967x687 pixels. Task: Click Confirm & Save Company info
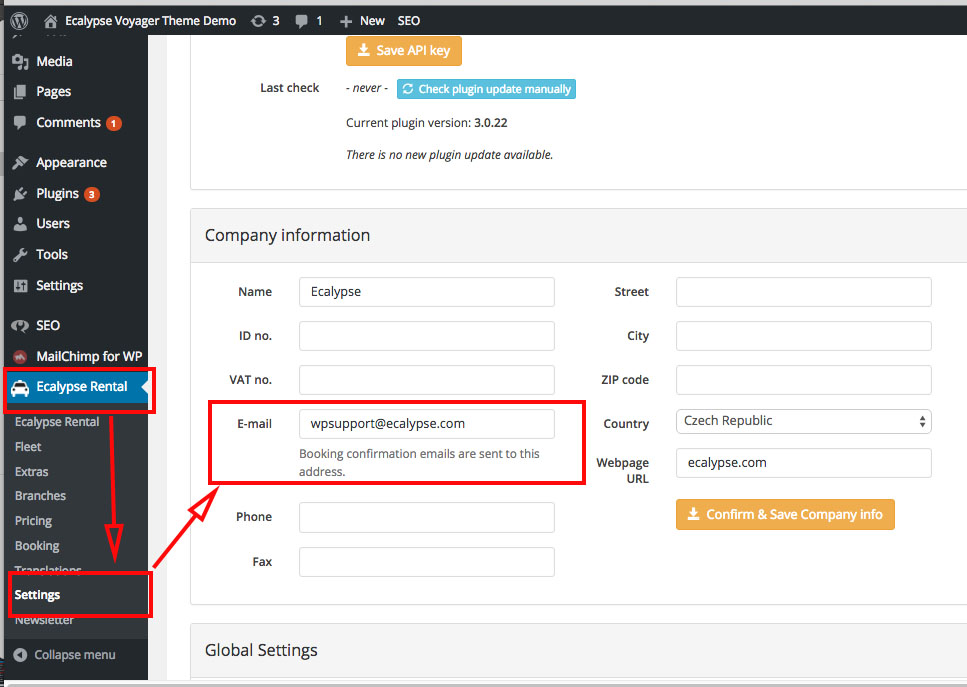(x=785, y=514)
